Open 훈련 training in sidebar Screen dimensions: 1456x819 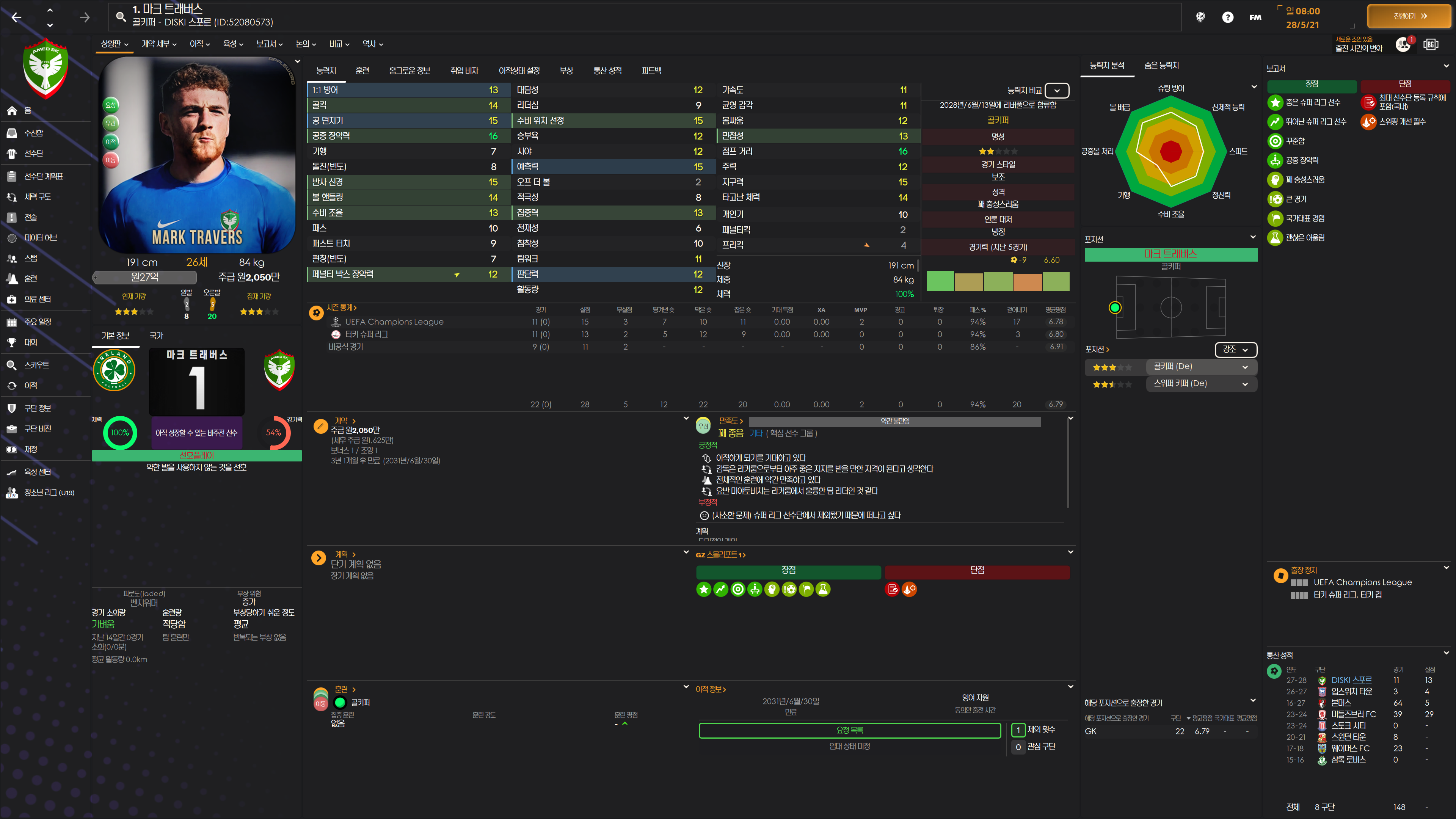pyautogui.click(x=30, y=279)
